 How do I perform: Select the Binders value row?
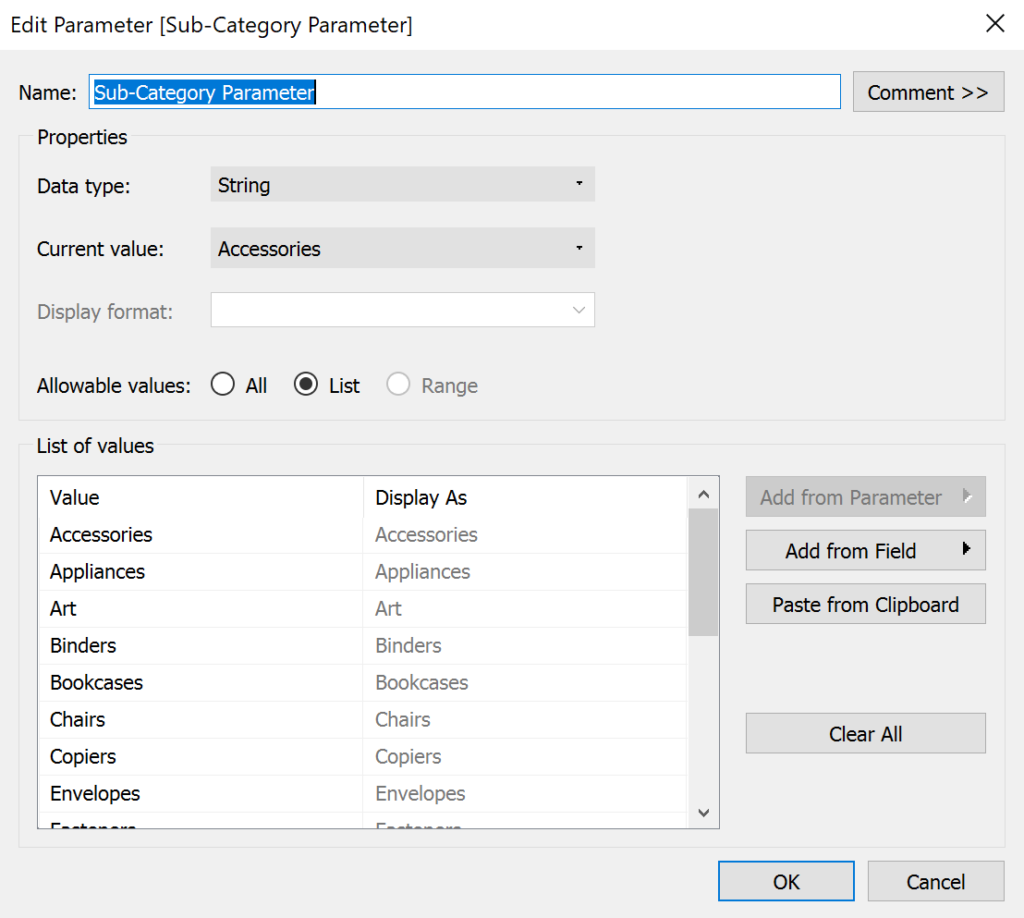click(83, 646)
